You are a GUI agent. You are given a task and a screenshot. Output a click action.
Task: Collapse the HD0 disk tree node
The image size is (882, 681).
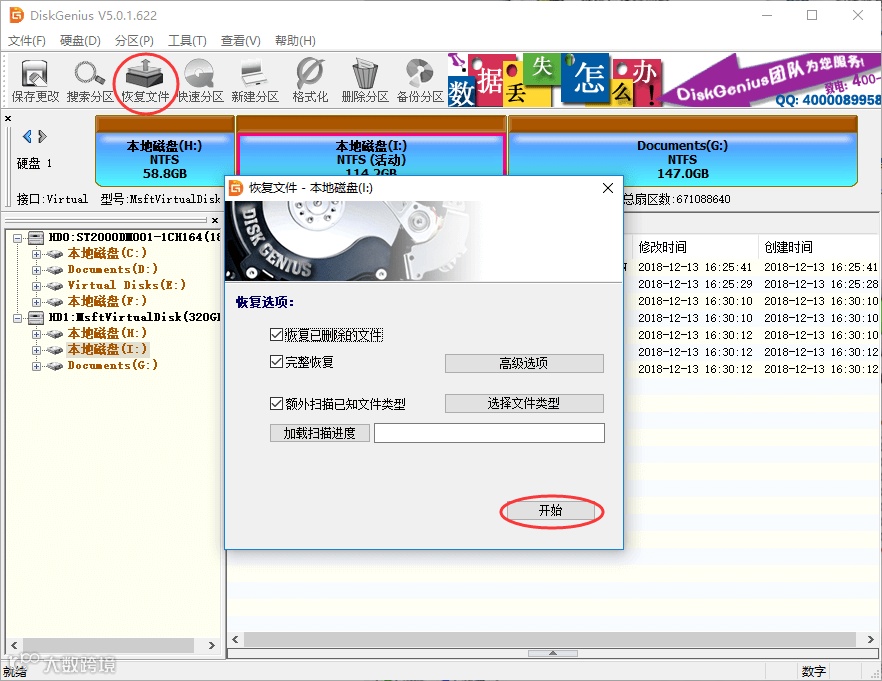coord(17,238)
